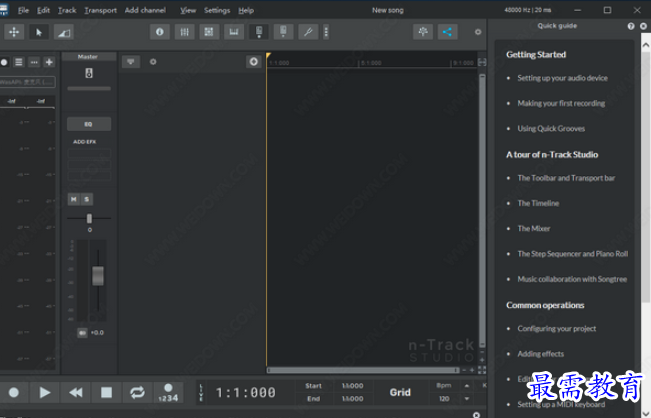Screen dimensions: 651x418
Task: Open the mixer view icon
Action: [x=184, y=32]
